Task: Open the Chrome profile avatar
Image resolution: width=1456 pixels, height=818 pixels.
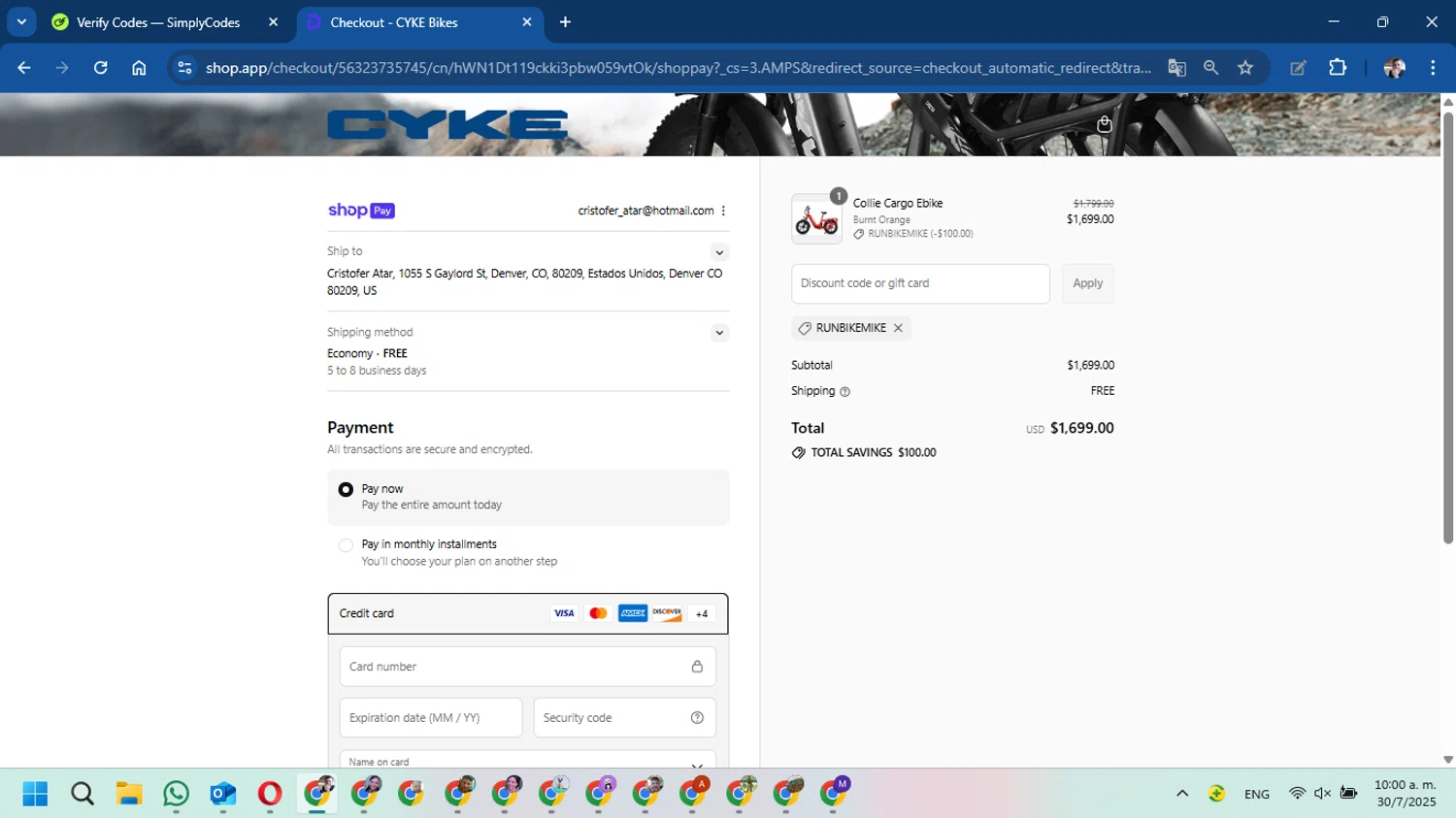Action: tap(1395, 68)
